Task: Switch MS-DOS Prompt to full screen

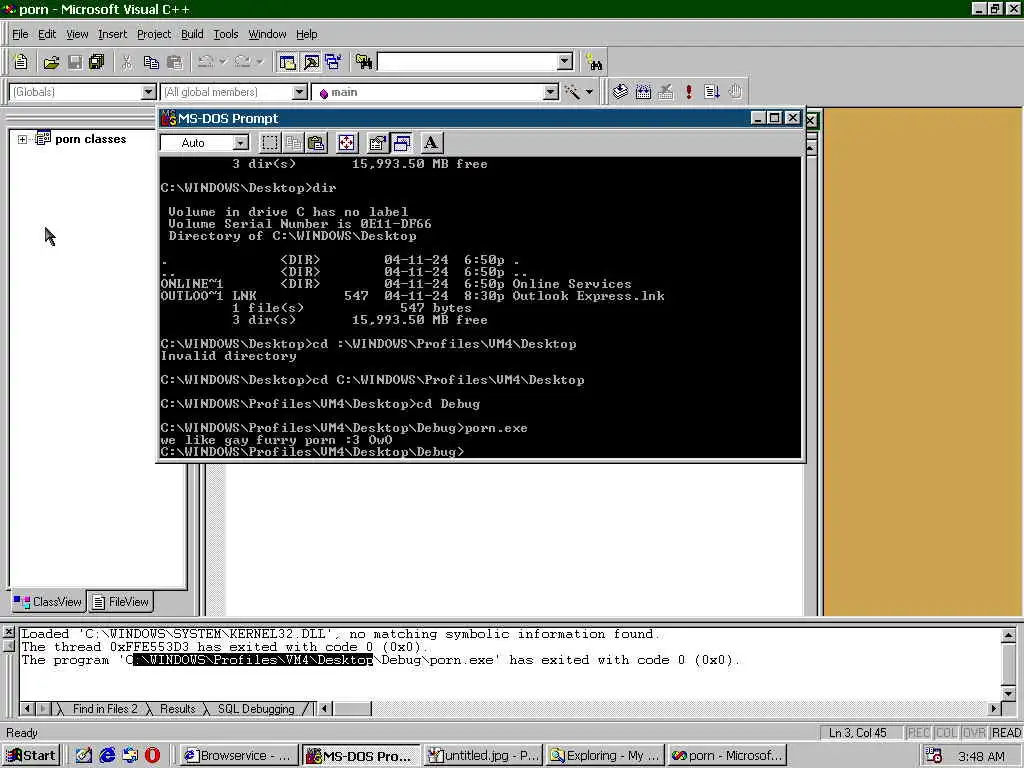Action: [347, 142]
